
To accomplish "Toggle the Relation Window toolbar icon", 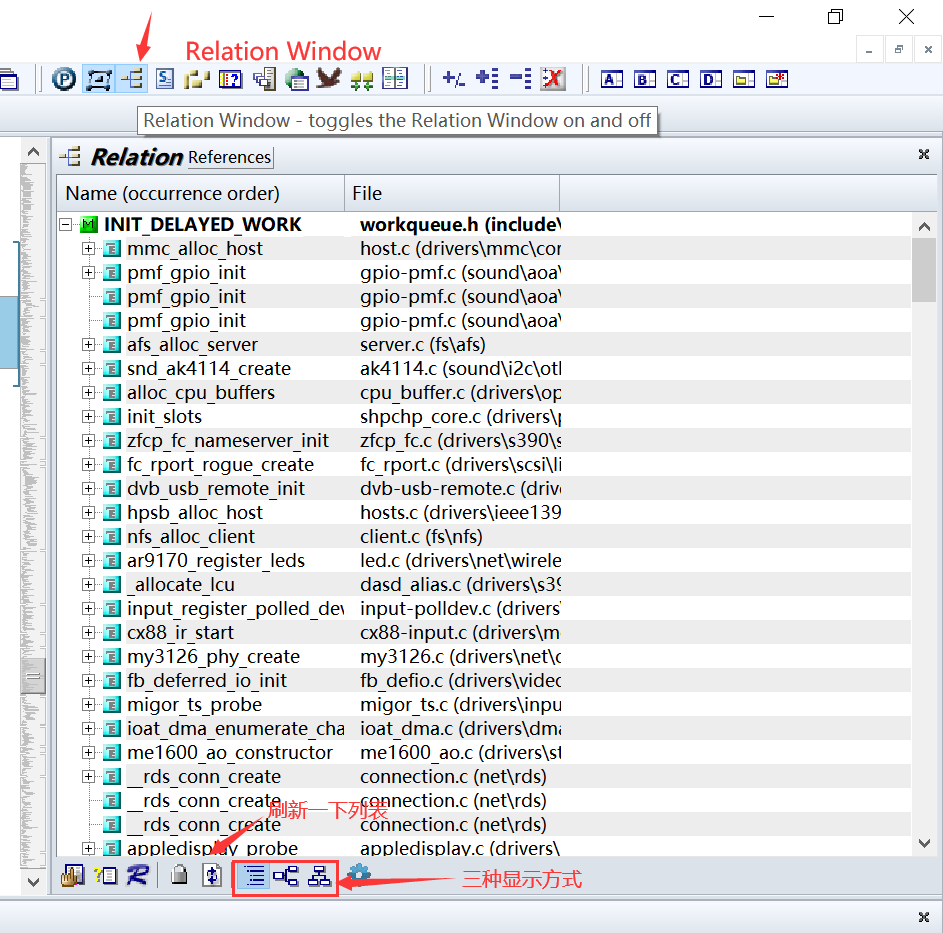I will point(131,78).
